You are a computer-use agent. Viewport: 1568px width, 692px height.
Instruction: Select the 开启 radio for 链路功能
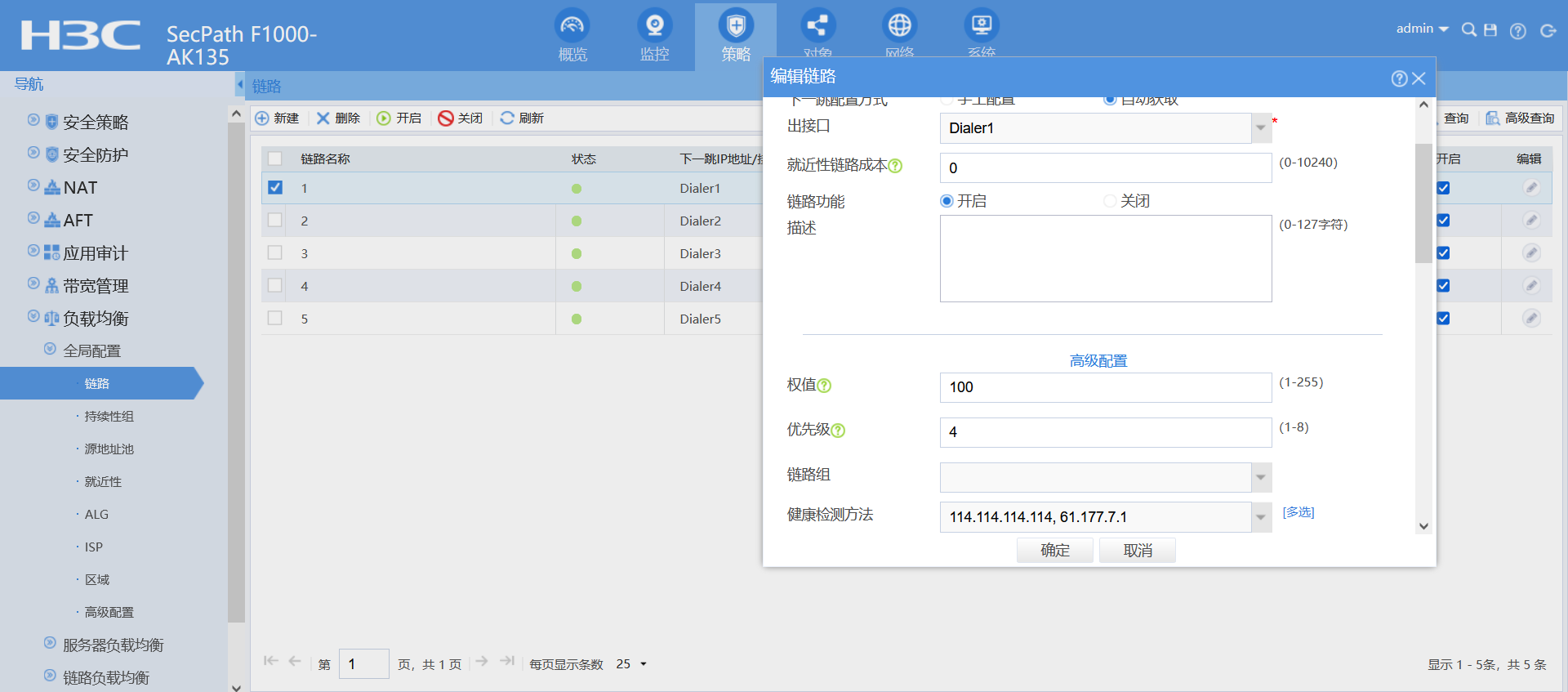point(947,201)
